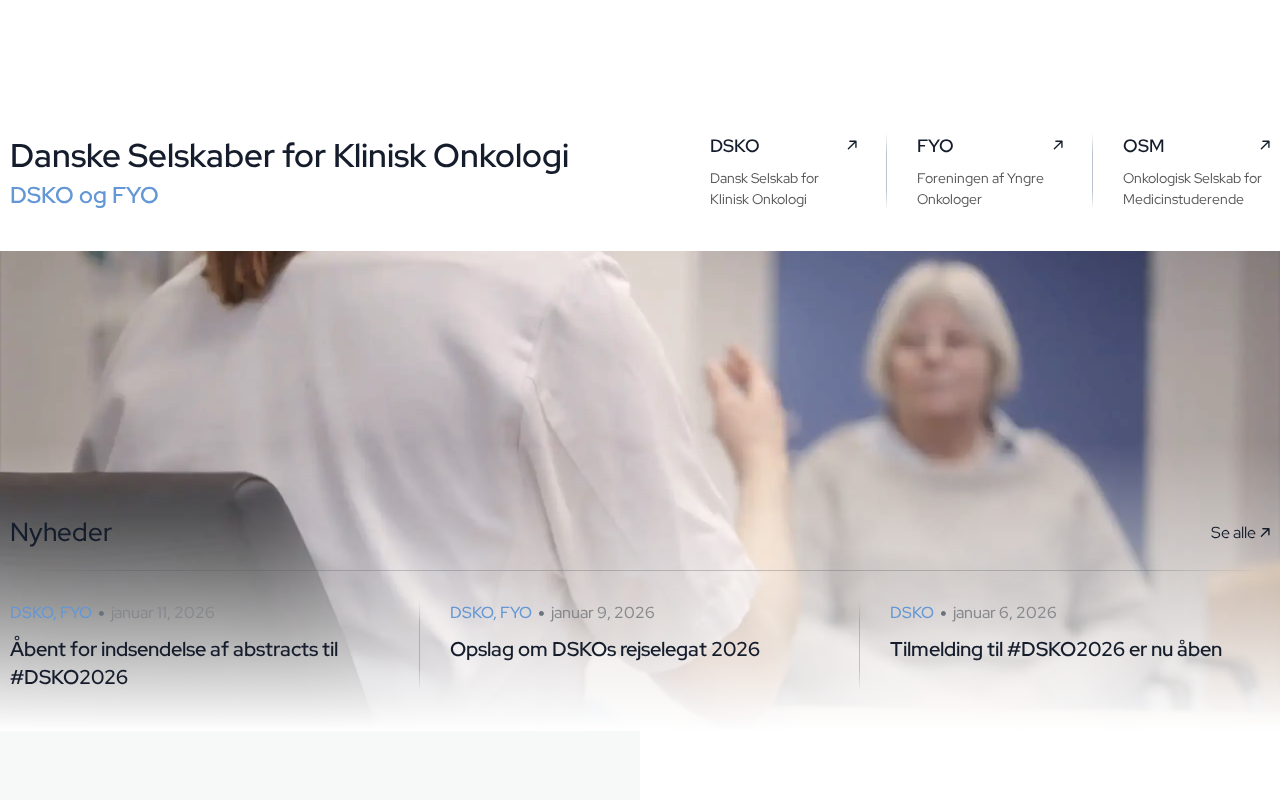Click Foreningen af Yngre Onkologer description
The width and height of the screenshot is (1280, 800).
coord(980,189)
